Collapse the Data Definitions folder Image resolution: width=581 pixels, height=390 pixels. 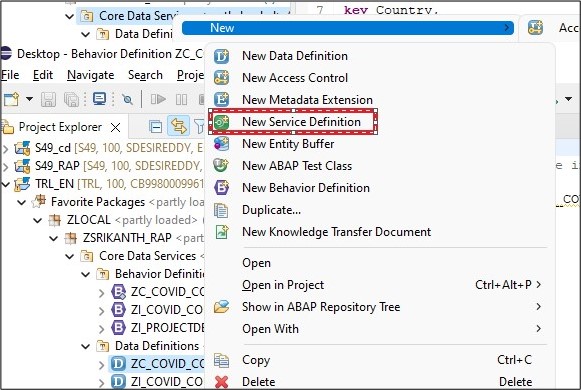(86, 346)
